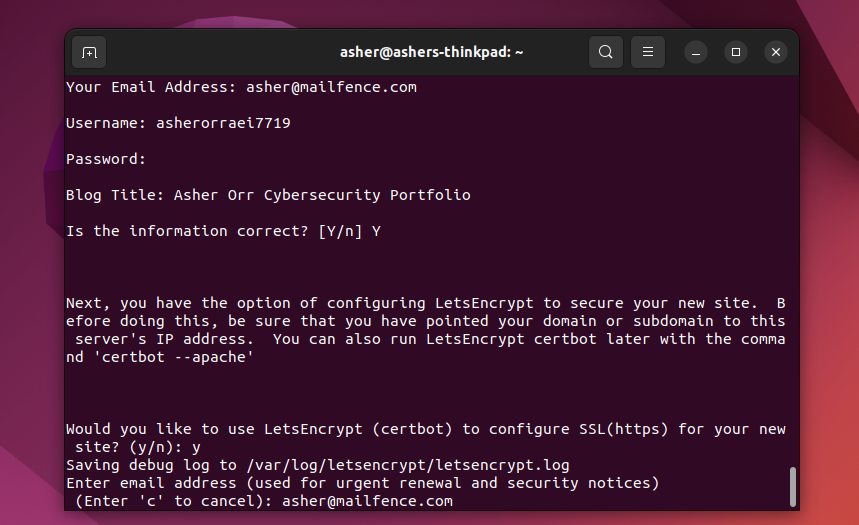Click the site? (y/n): y answer
This screenshot has height=525, width=859.
138,447
